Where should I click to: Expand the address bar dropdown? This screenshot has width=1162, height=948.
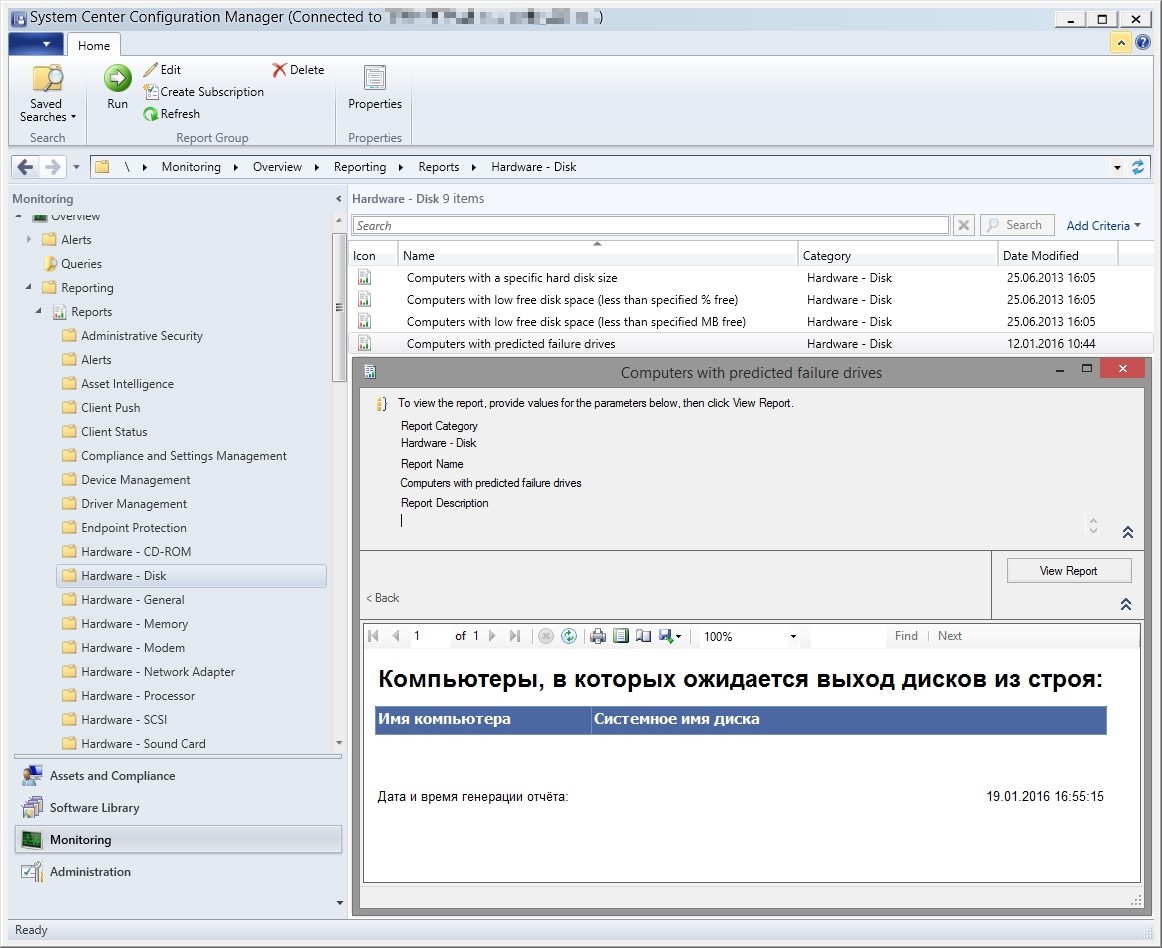pos(1117,168)
